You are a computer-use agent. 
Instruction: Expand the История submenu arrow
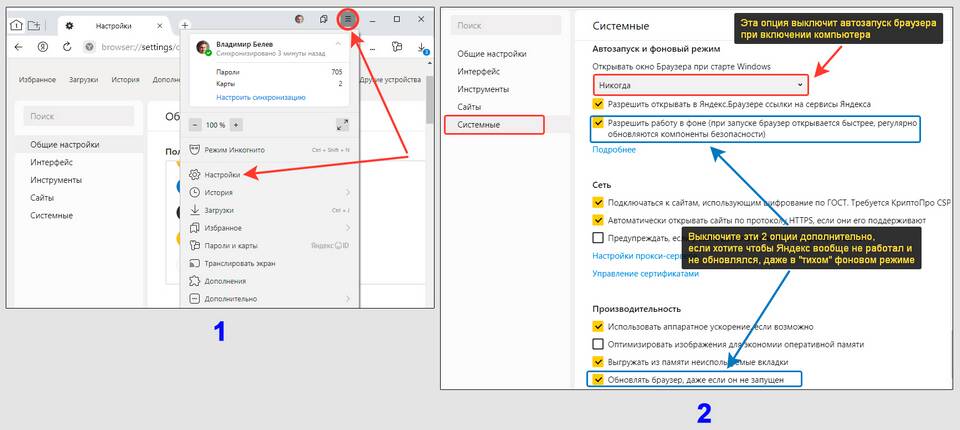click(348, 192)
